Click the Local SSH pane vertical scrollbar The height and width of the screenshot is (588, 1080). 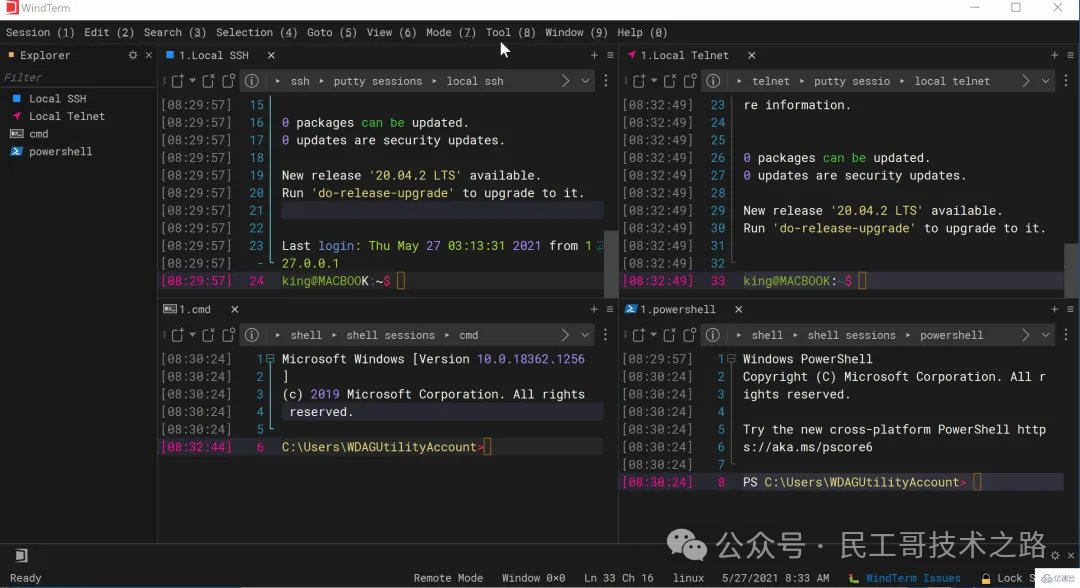[x=611, y=265]
